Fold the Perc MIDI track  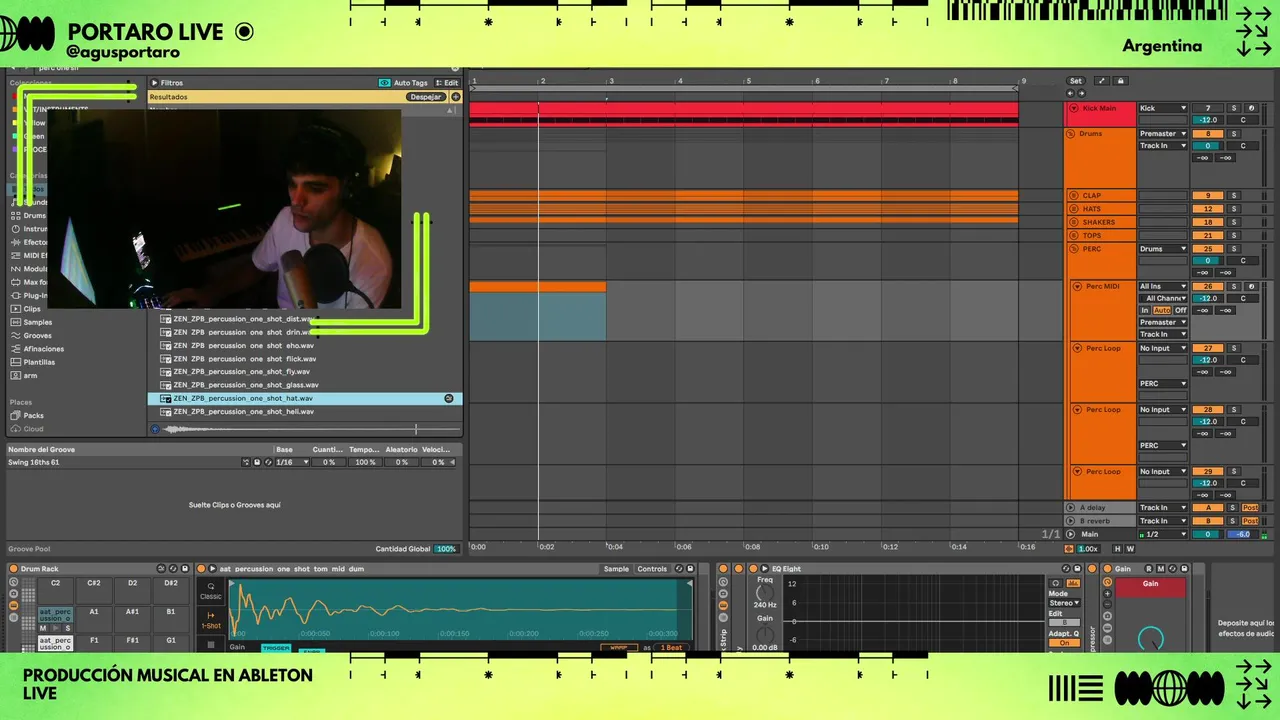coord(1077,286)
